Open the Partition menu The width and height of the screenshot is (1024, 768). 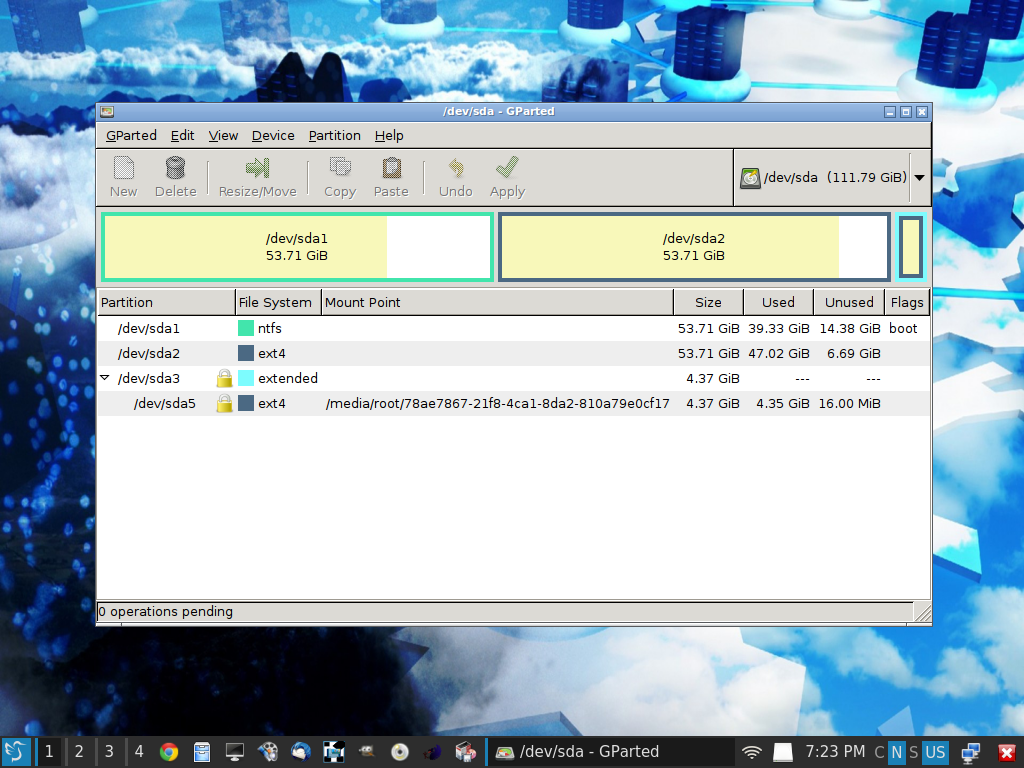pos(334,136)
